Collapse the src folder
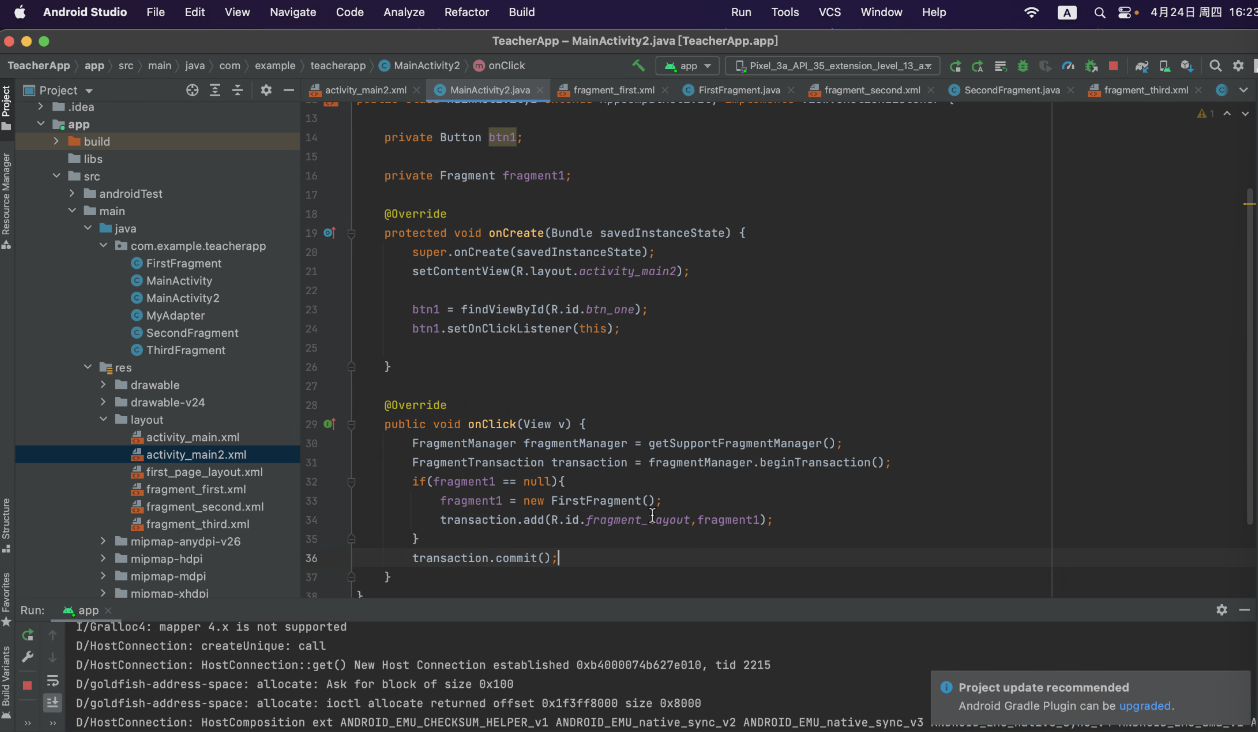1258x732 pixels. click(x=56, y=176)
